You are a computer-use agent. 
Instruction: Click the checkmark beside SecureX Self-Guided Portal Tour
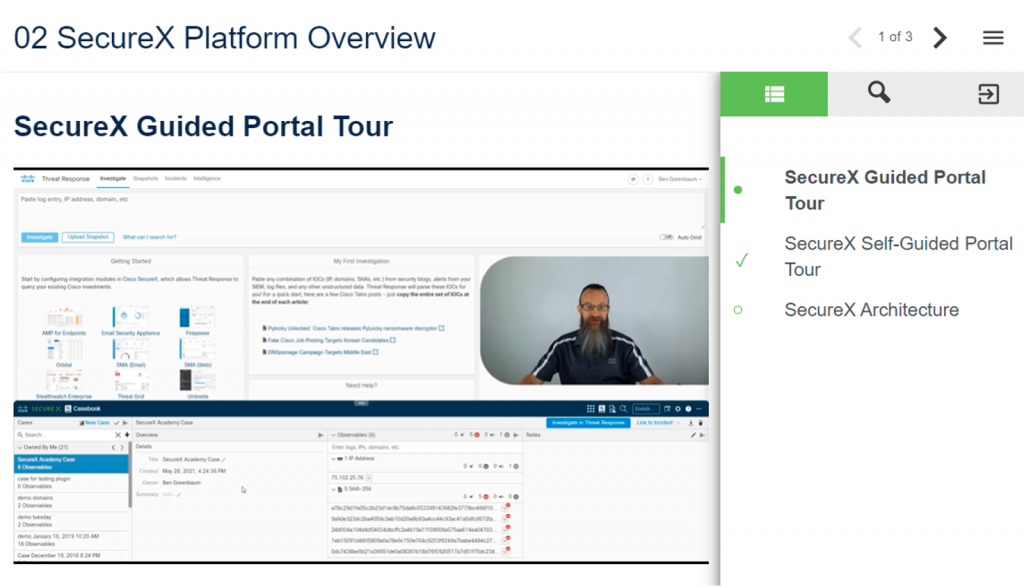(741, 258)
